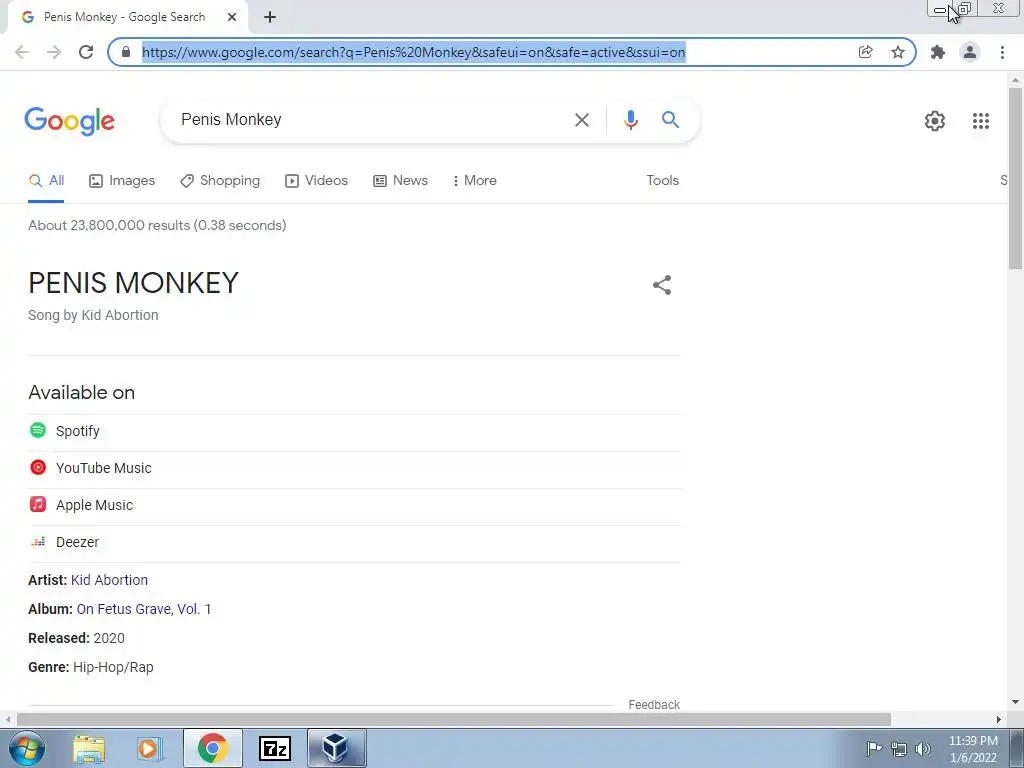Submit search with the magnifier icon

670,120
